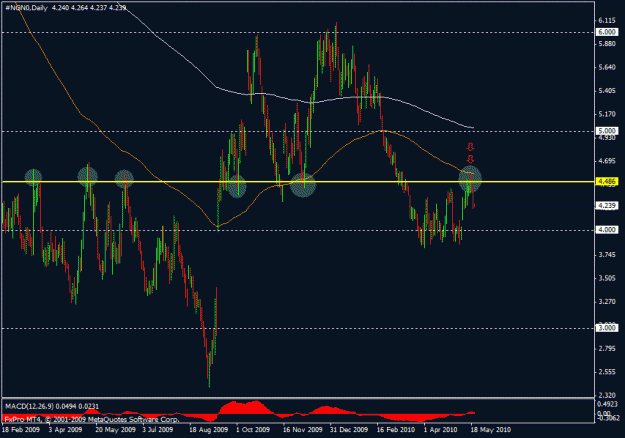The image size is (625, 438).
Task: Select the yellow 4.486 price label
Action: tap(607, 182)
